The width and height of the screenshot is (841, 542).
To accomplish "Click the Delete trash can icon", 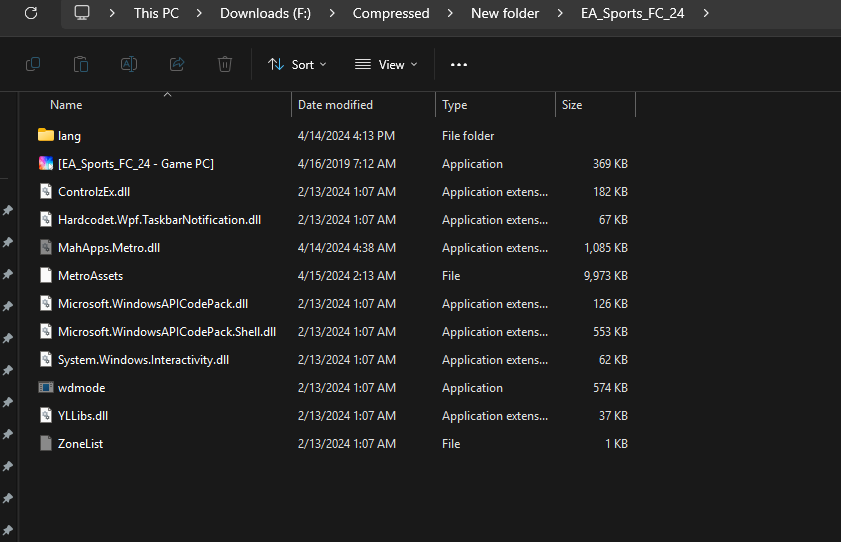I will (x=225, y=64).
